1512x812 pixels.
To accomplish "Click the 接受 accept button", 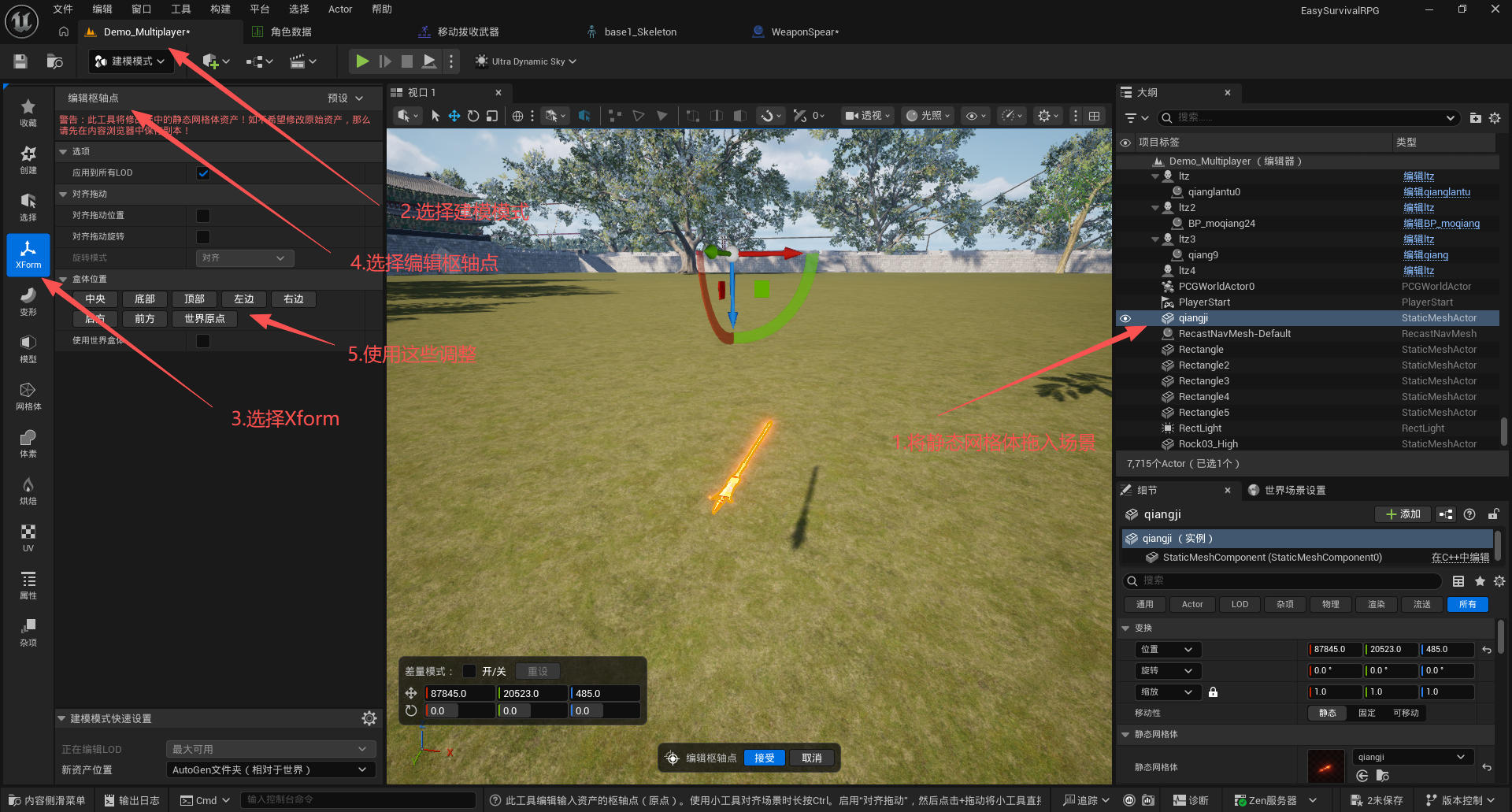I will coord(765,758).
